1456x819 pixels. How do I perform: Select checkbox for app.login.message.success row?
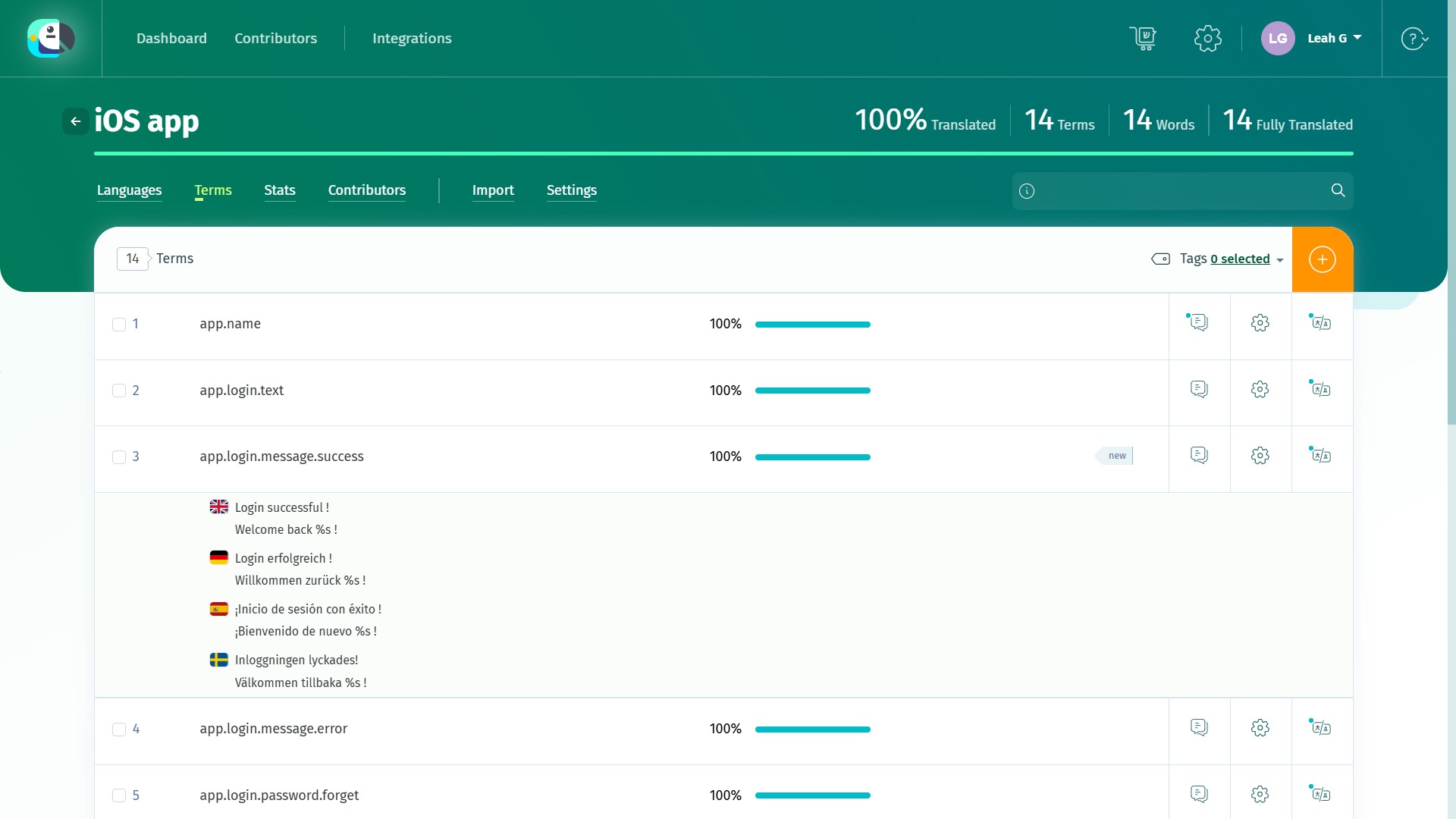click(x=119, y=457)
